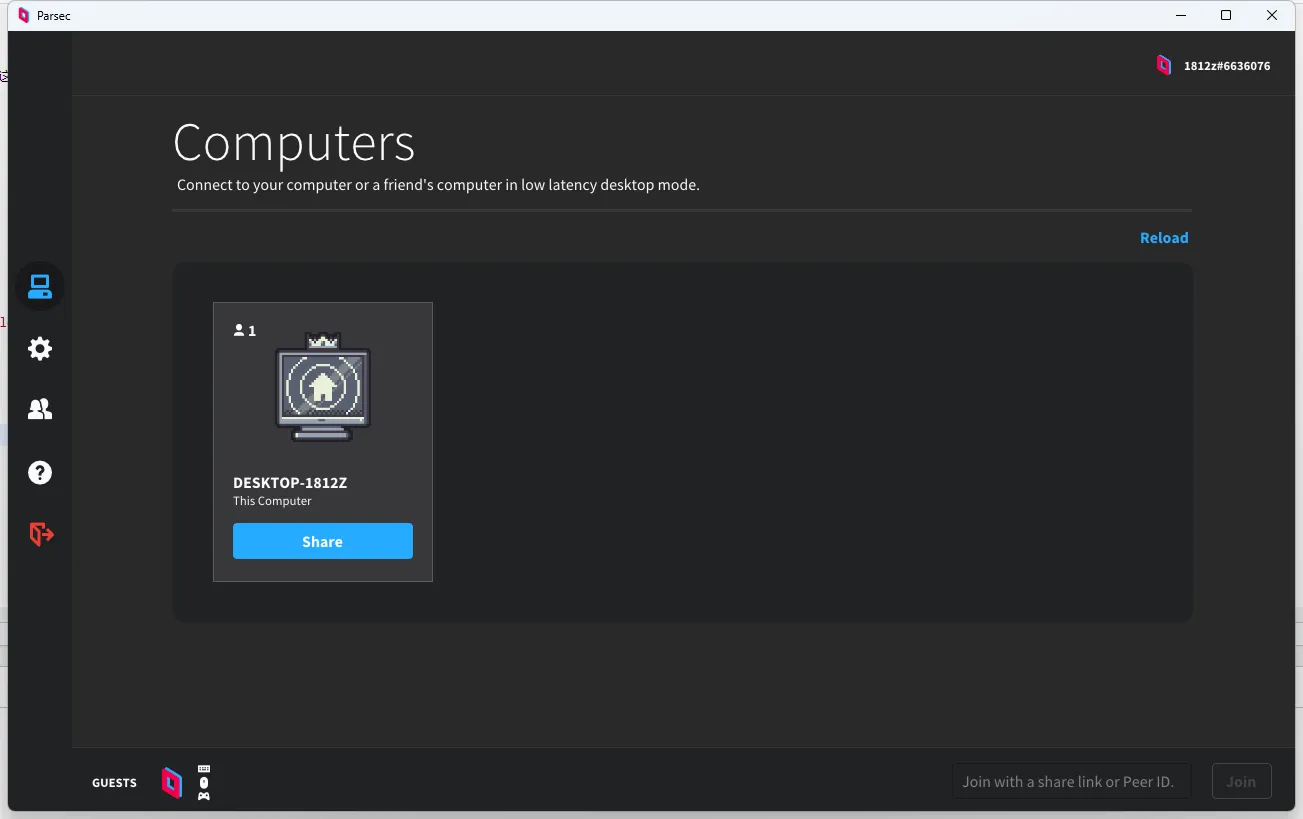Click the Join button
This screenshot has height=819, width=1303.
(1241, 781)
